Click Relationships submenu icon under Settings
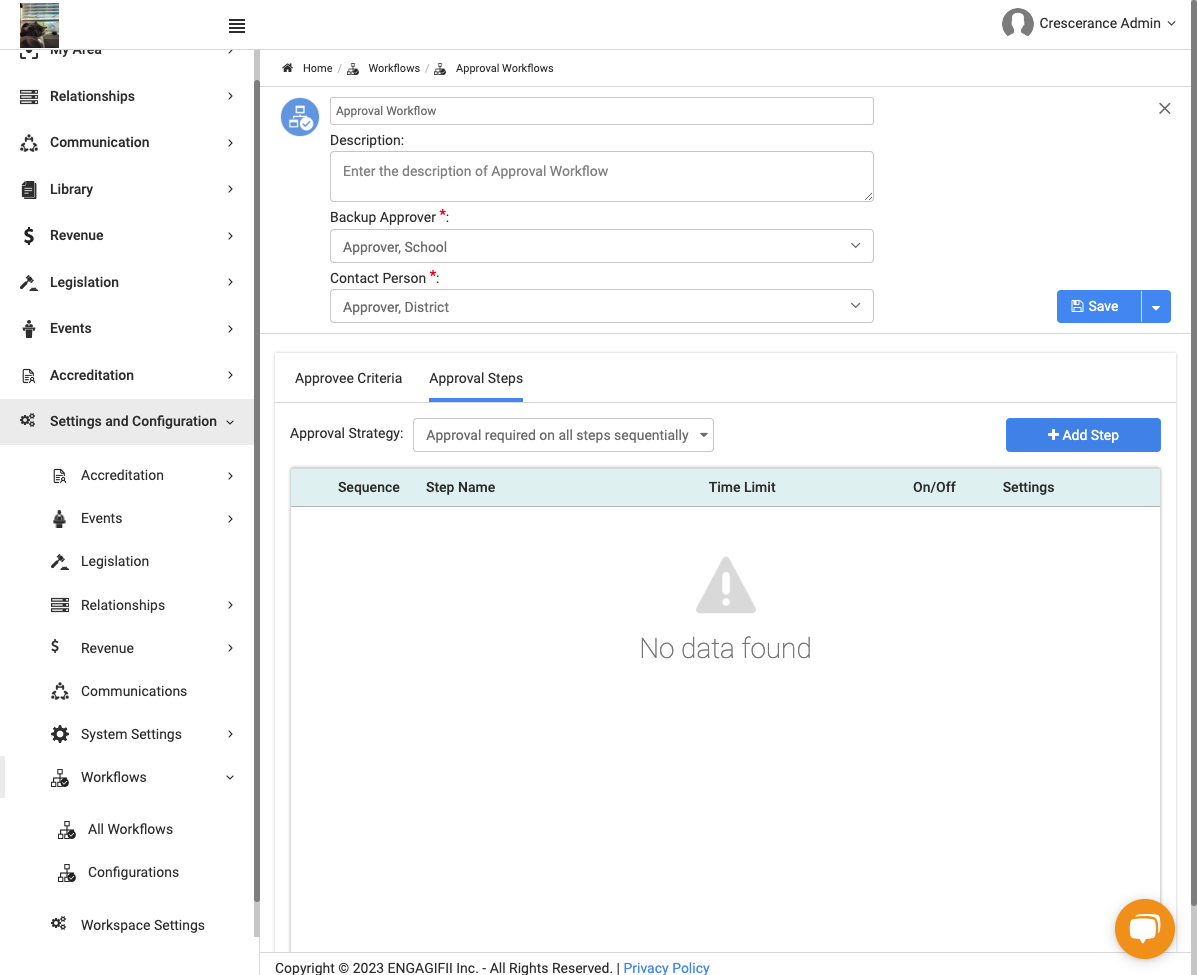The height and width of the screenshot is (975, 1197). [60, 605]
